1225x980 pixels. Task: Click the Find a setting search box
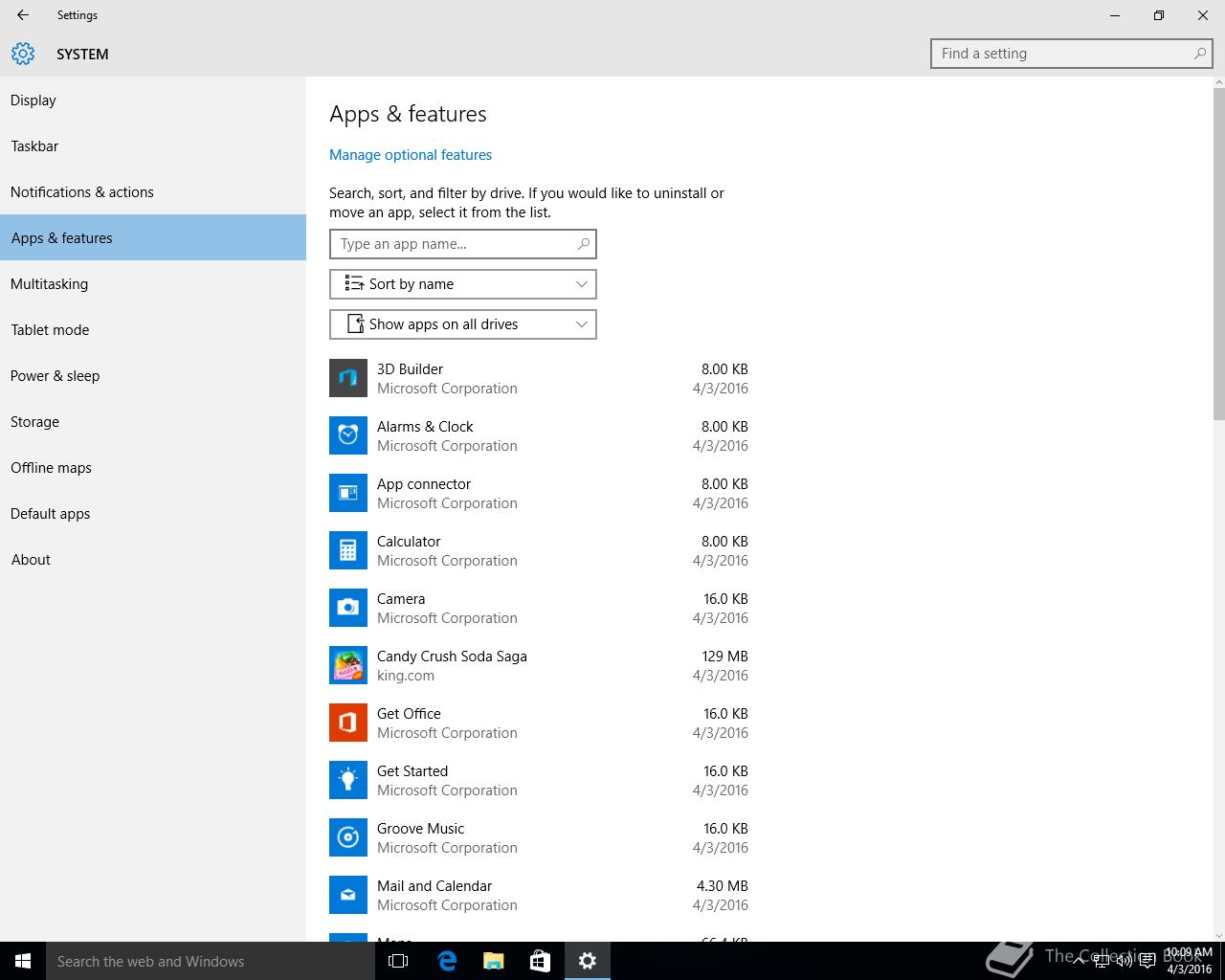[x=1072, y=54]
